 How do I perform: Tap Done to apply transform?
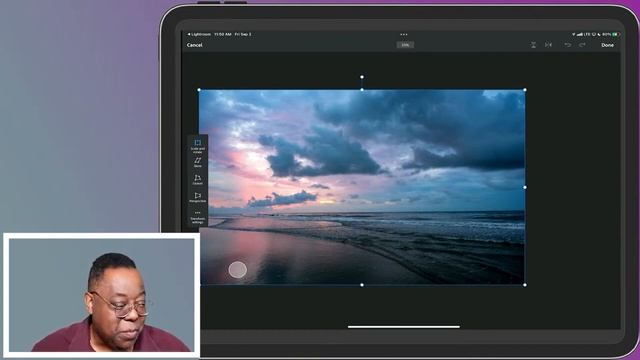click(x=607, y=45)
